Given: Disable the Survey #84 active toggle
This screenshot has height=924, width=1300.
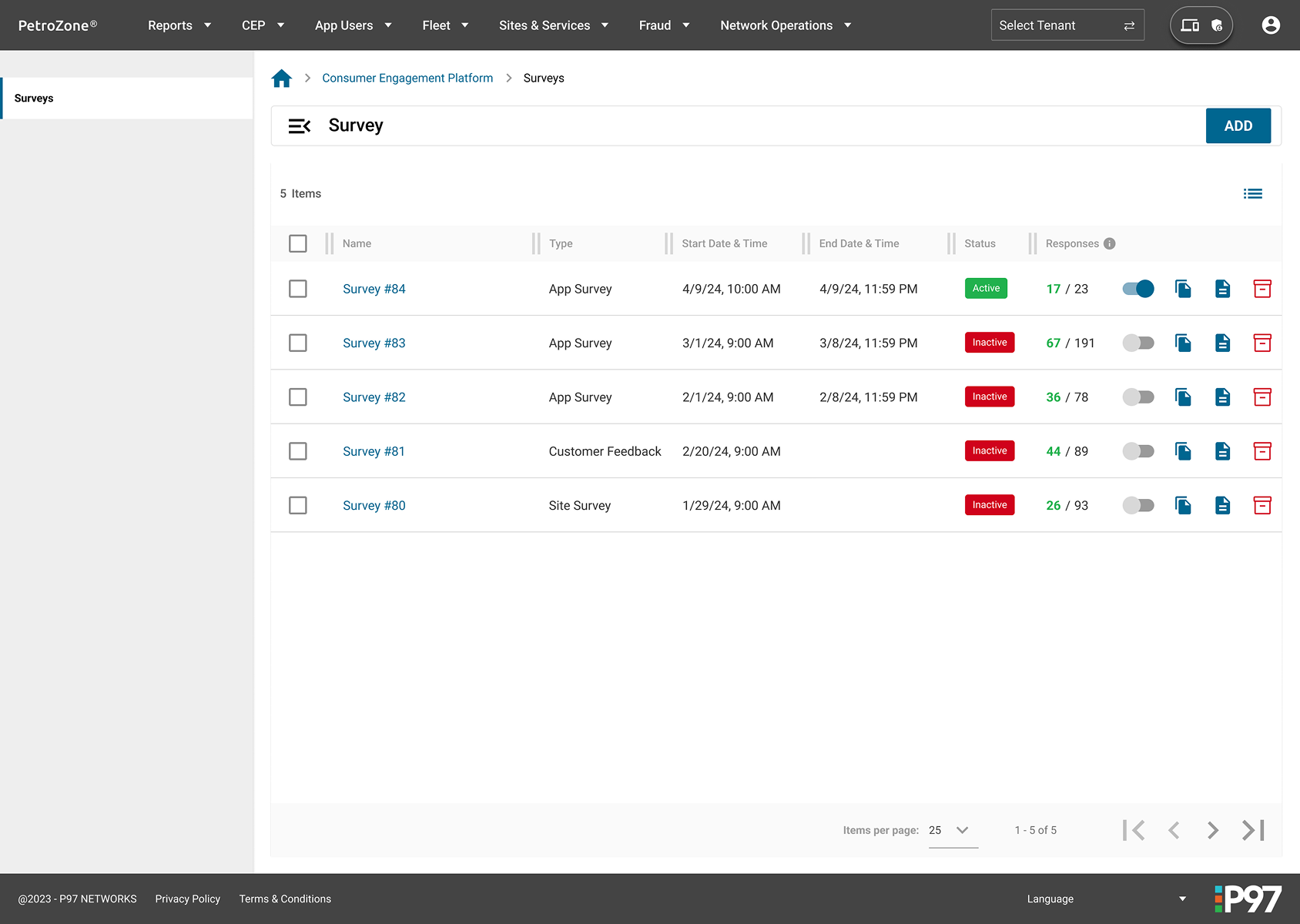Looking at the screenshot, I should coord(1138,289).
